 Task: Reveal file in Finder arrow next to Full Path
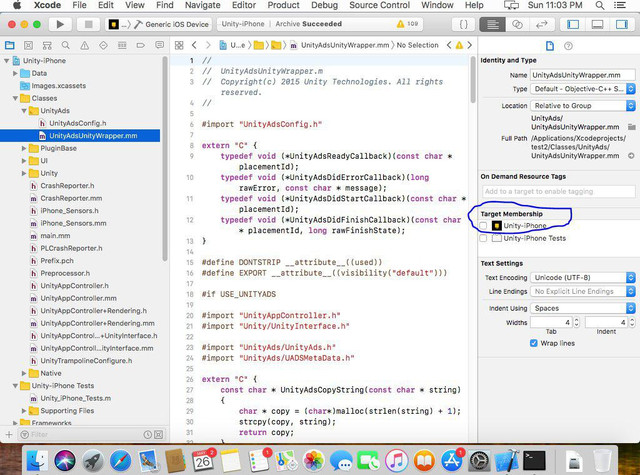tap(631, 155)
